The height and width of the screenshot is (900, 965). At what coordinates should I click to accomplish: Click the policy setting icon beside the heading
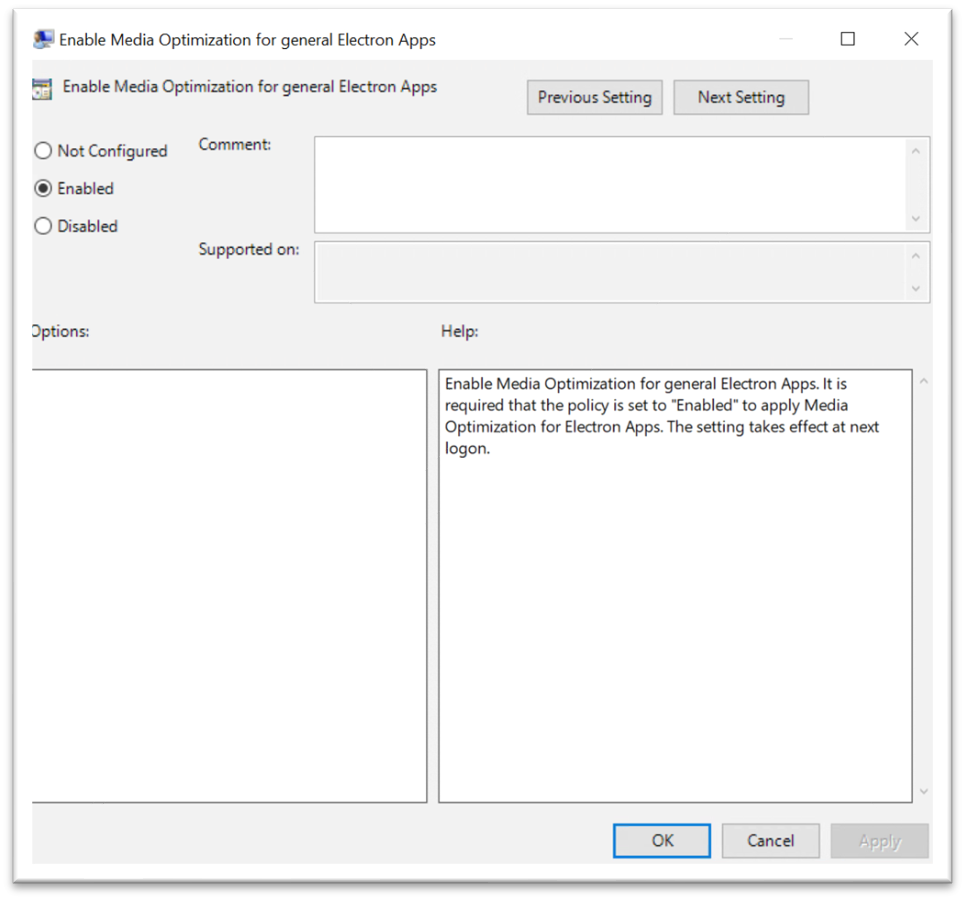coord(42,88)
